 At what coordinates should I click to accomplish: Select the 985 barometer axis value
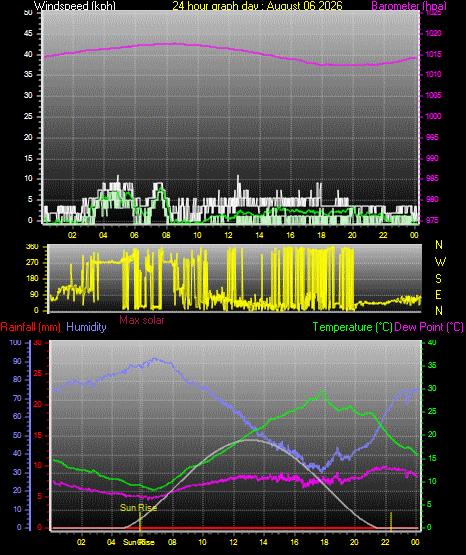click(x=432, y=178)
